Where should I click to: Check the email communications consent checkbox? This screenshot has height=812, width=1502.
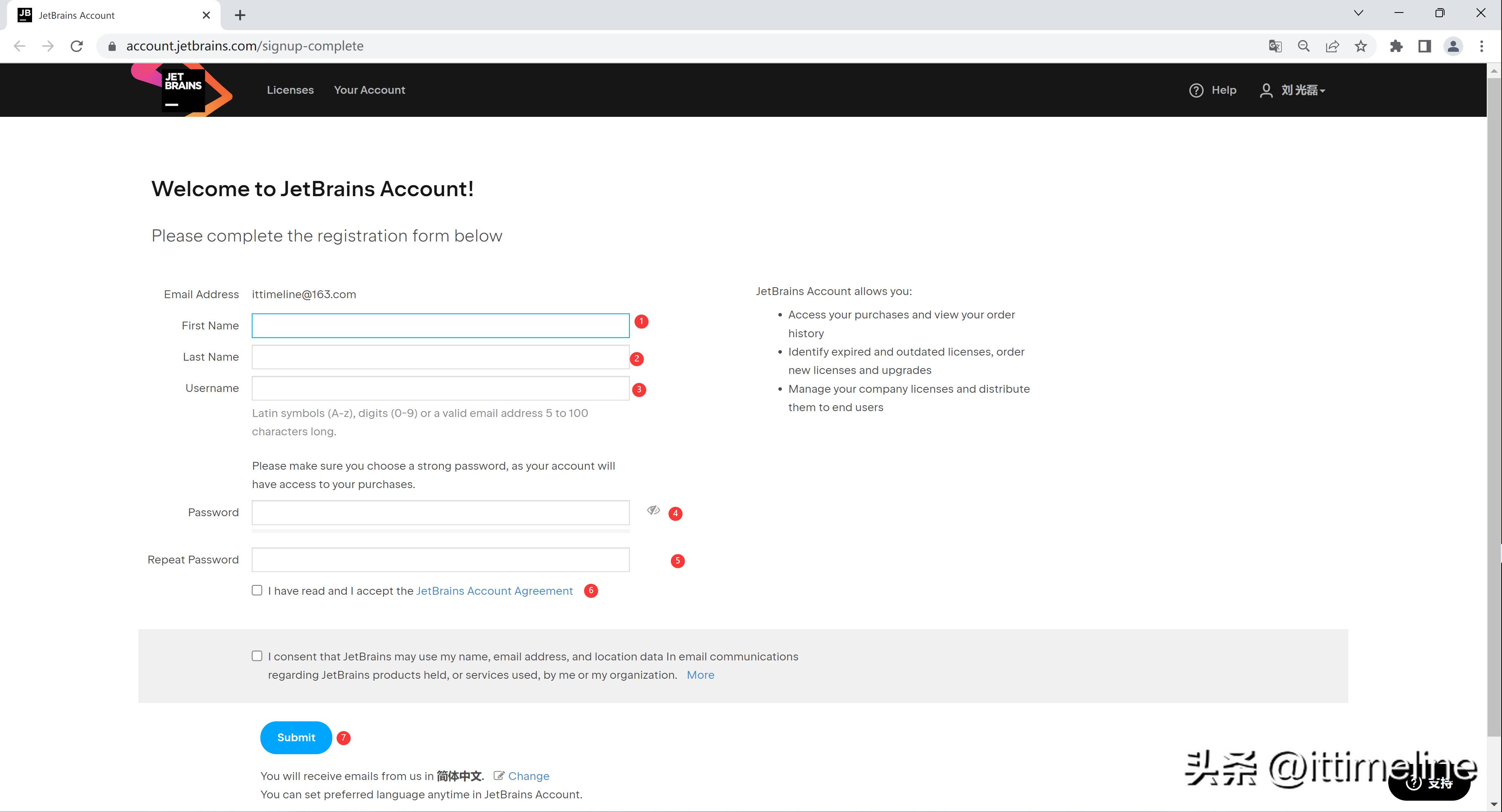pos(257,656)
